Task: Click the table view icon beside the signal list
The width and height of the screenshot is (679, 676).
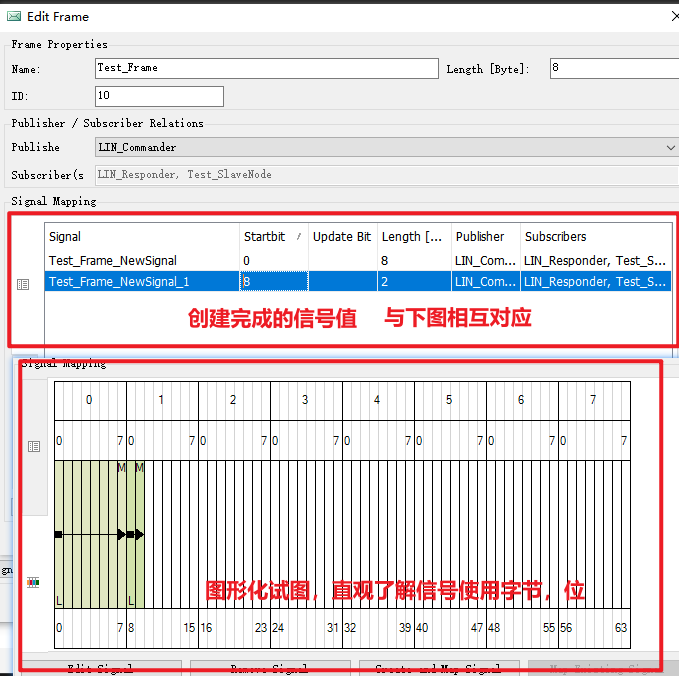Action: pos(23,285)
